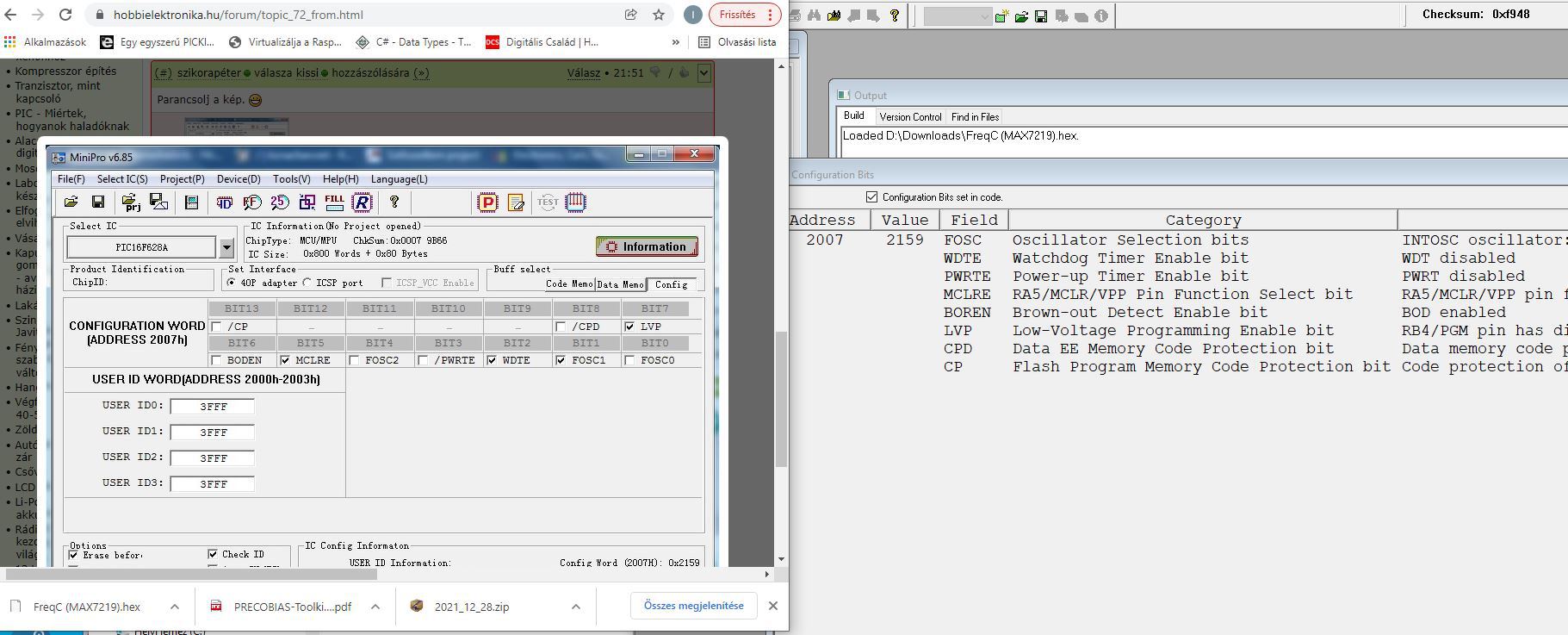This screenshot has width=1568, height=635.
Task: Open PRECOBIAS-Toolki pdf download options chevron
Action: click(x=375, y=607)
